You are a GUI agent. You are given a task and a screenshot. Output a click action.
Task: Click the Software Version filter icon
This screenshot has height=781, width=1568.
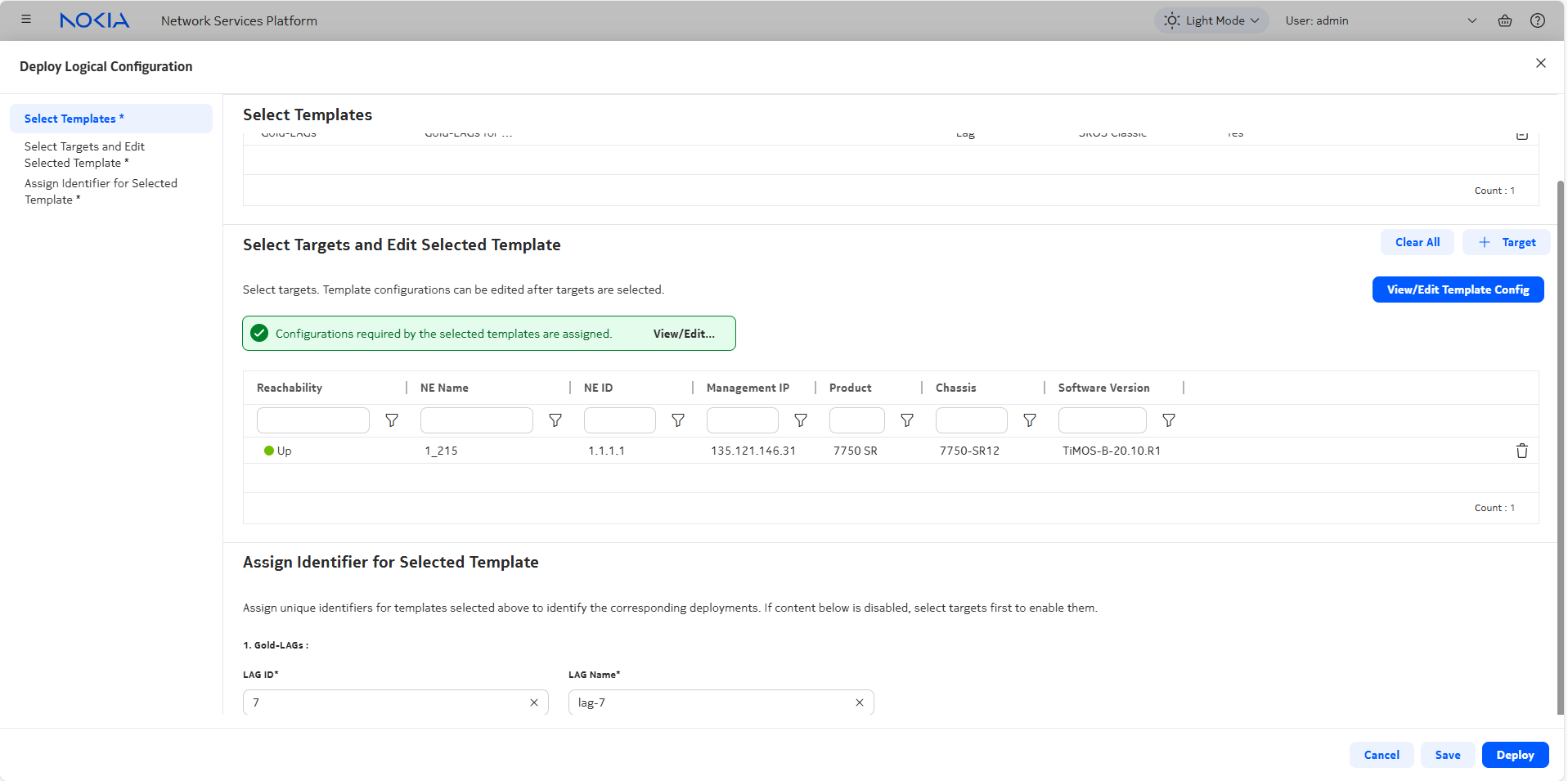(1169, 420)
